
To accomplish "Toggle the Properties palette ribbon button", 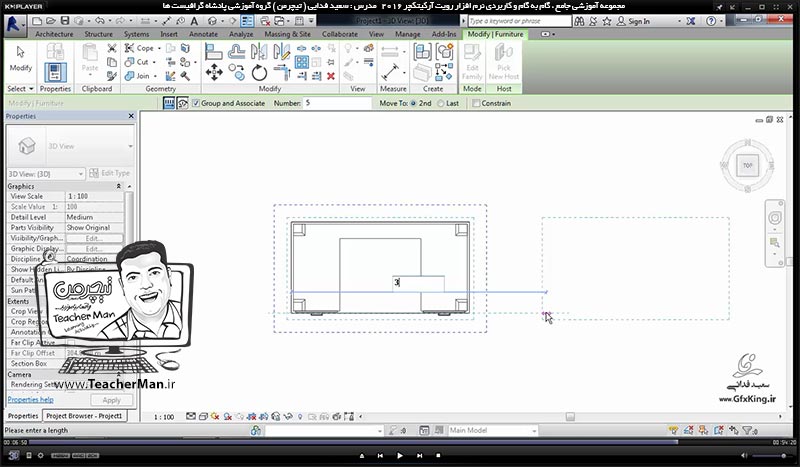I will (55, 73).
